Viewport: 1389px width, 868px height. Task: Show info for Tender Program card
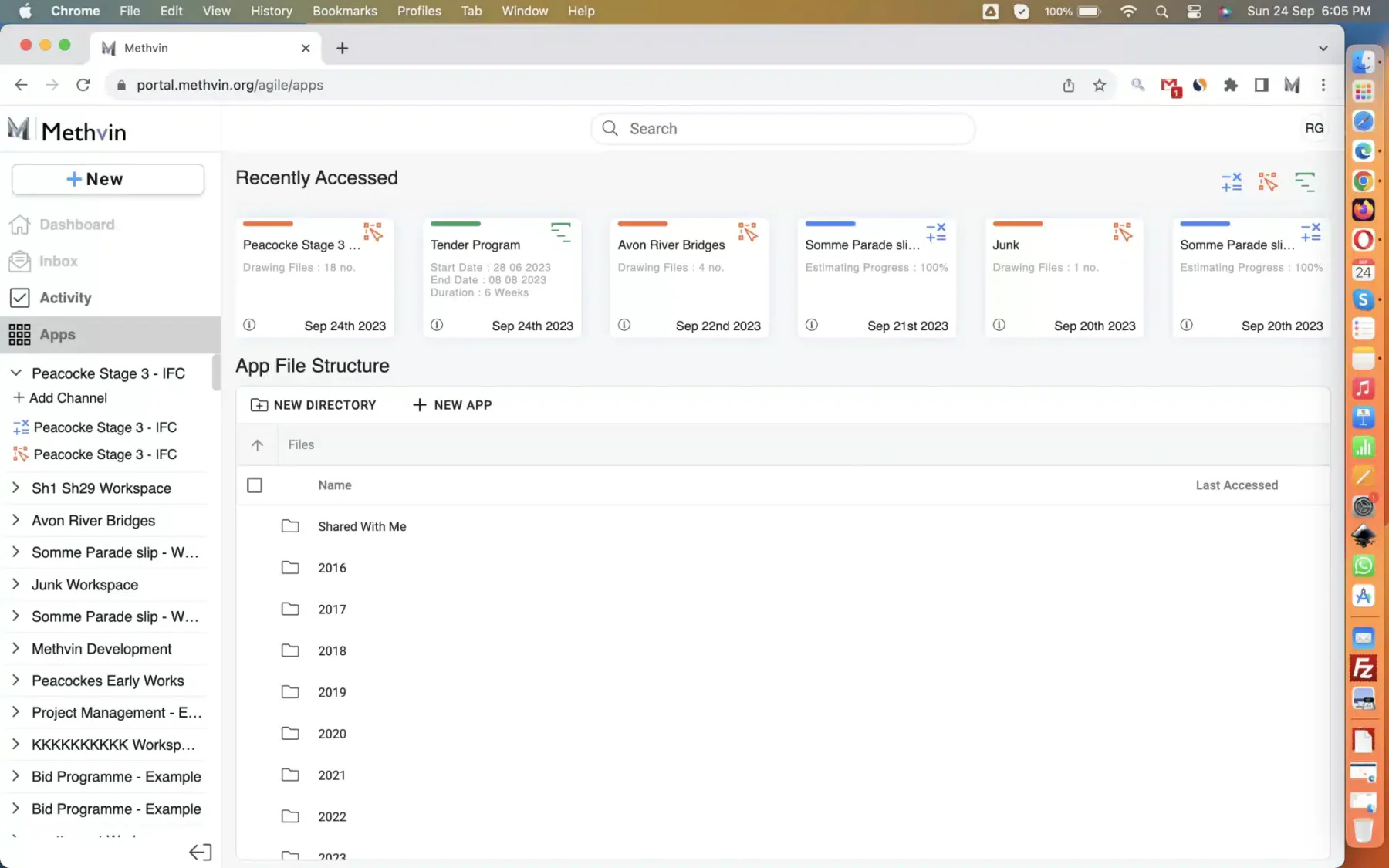point(437,325)
